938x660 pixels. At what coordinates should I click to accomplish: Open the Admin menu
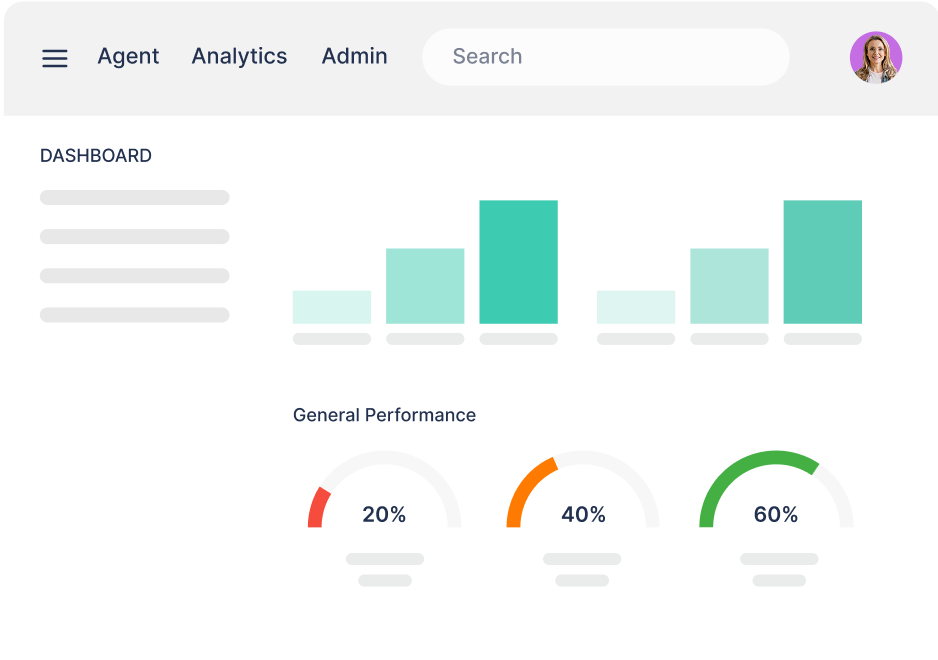click(x=354, y=56)
